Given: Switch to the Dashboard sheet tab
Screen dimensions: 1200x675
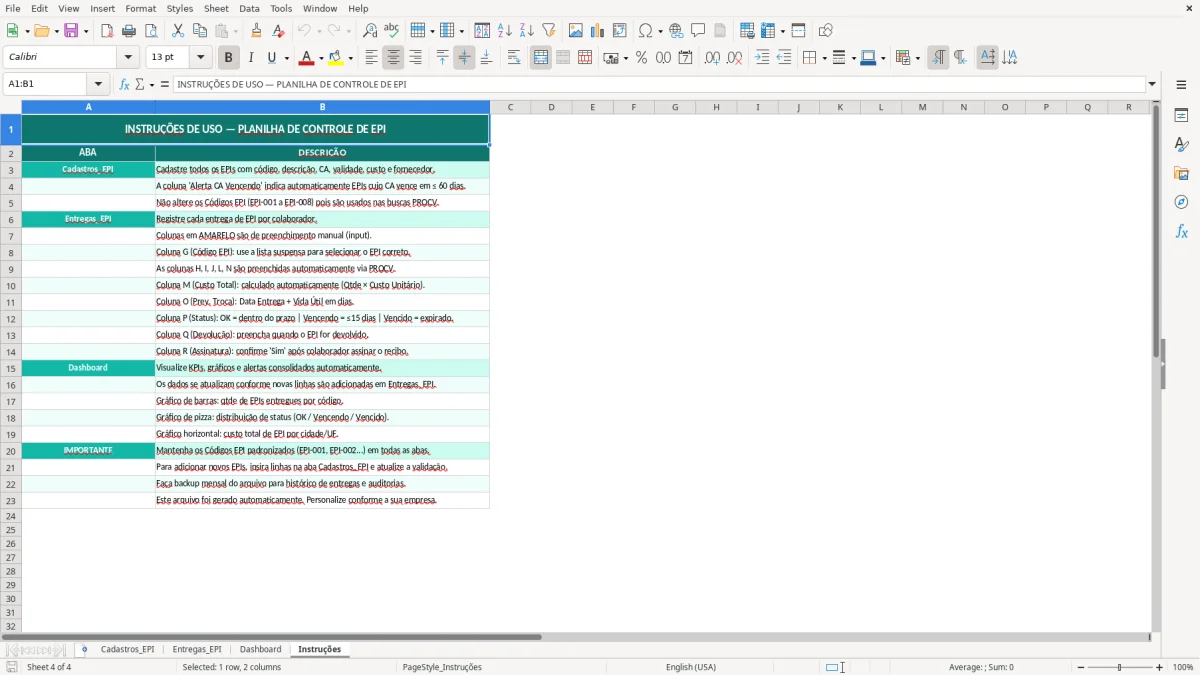Looking at the screenshot, I should coord(260,648).
